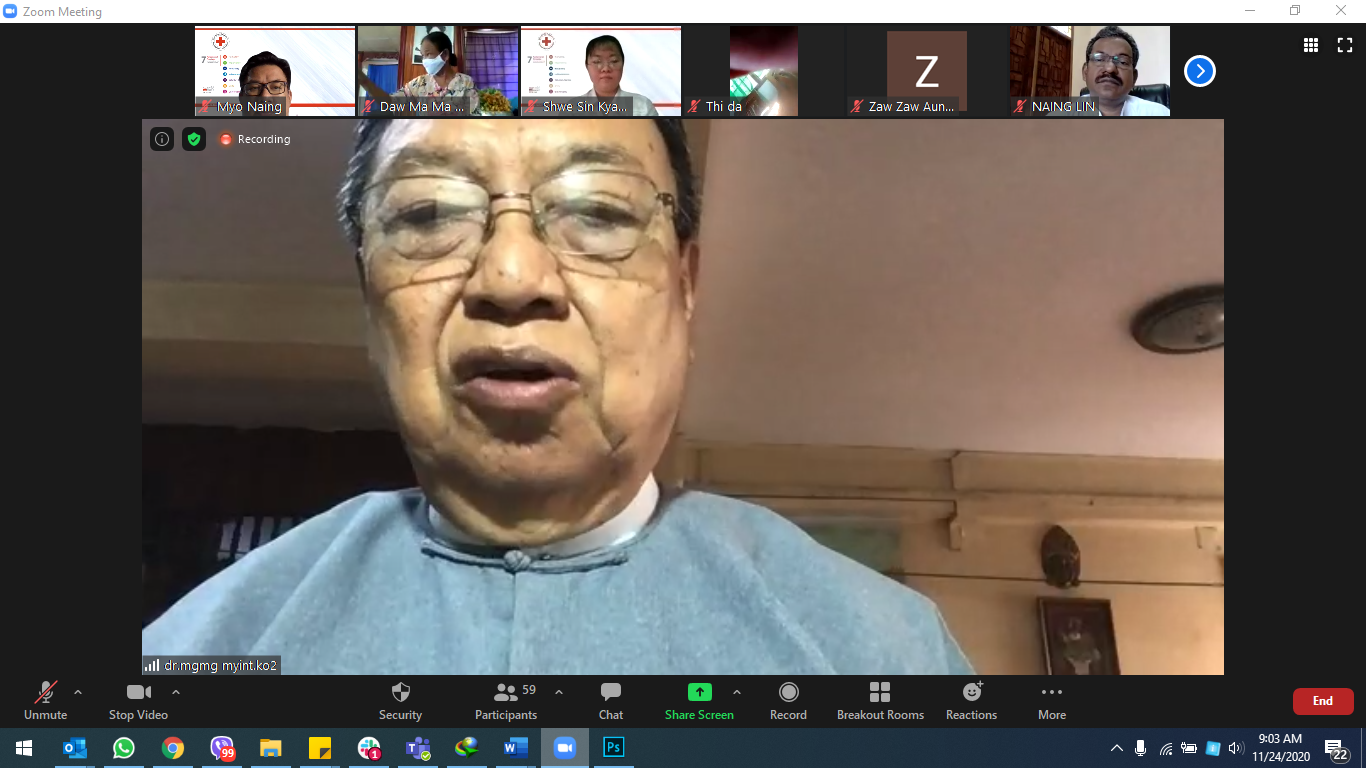This screenshot has width=1366, height=768.
Task: Open the Chat panel
Action: coord(610,700)
